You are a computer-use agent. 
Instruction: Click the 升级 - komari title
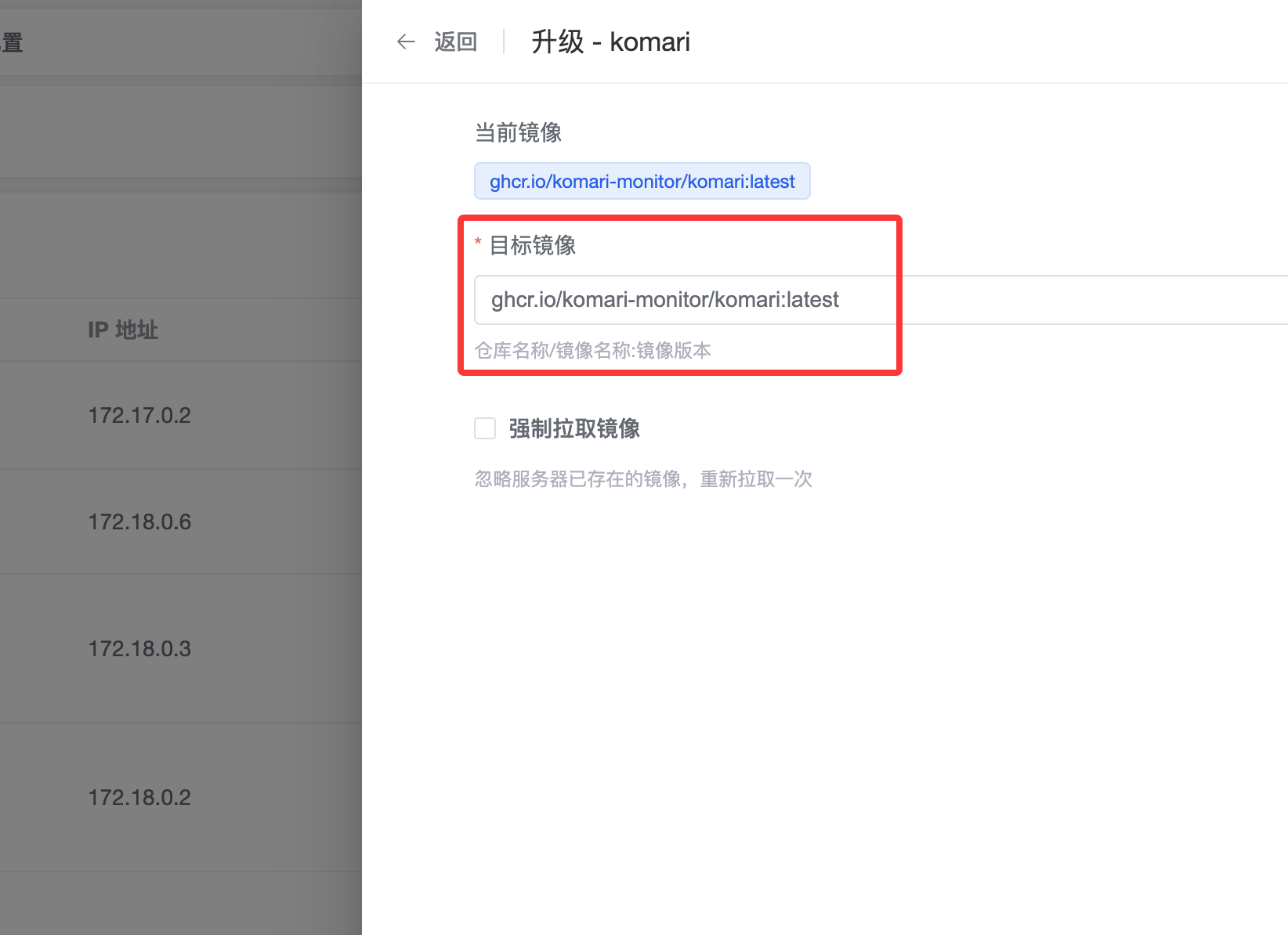click(611, 42)
